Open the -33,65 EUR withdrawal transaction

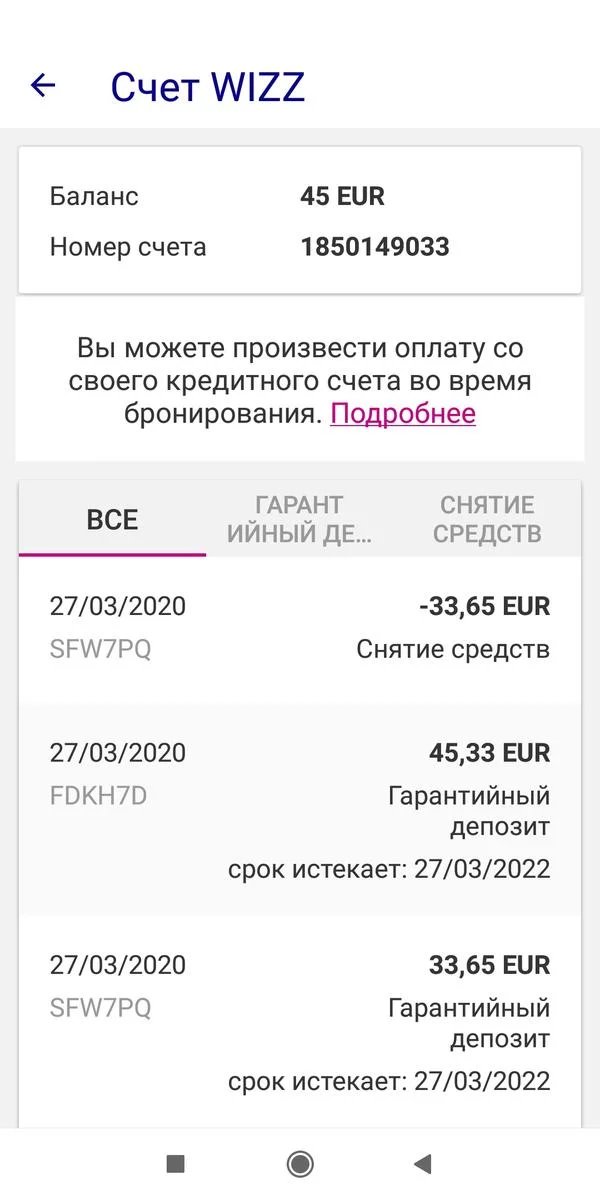tap(300, 628)
